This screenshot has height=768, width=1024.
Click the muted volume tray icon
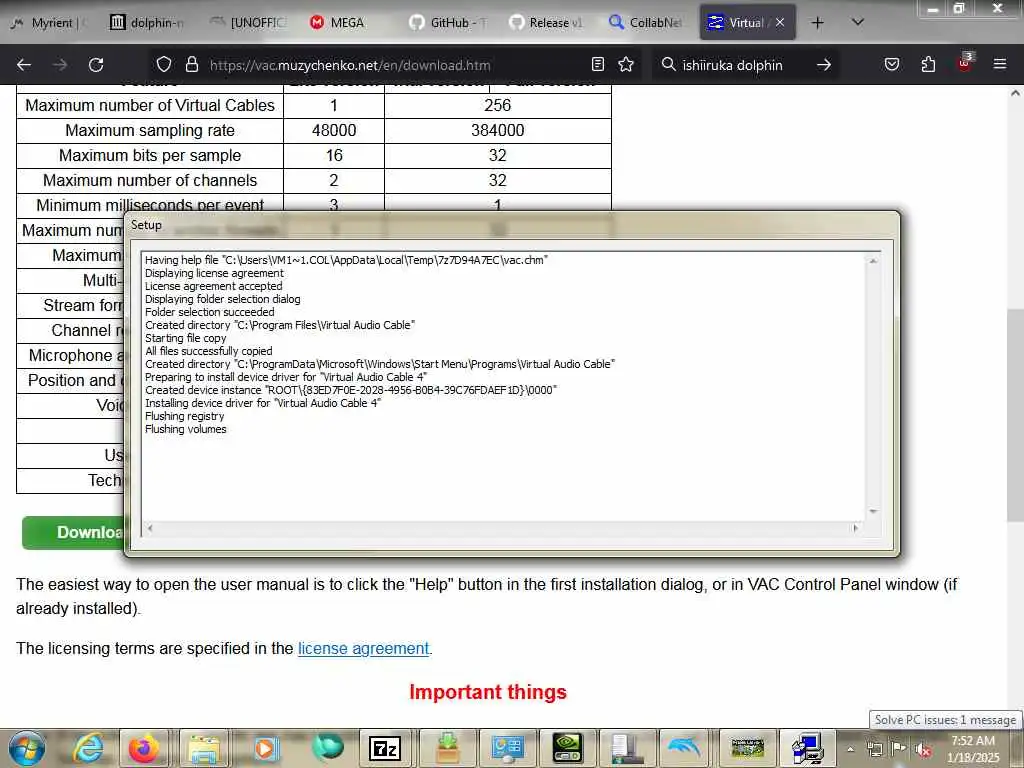point(923,749)
